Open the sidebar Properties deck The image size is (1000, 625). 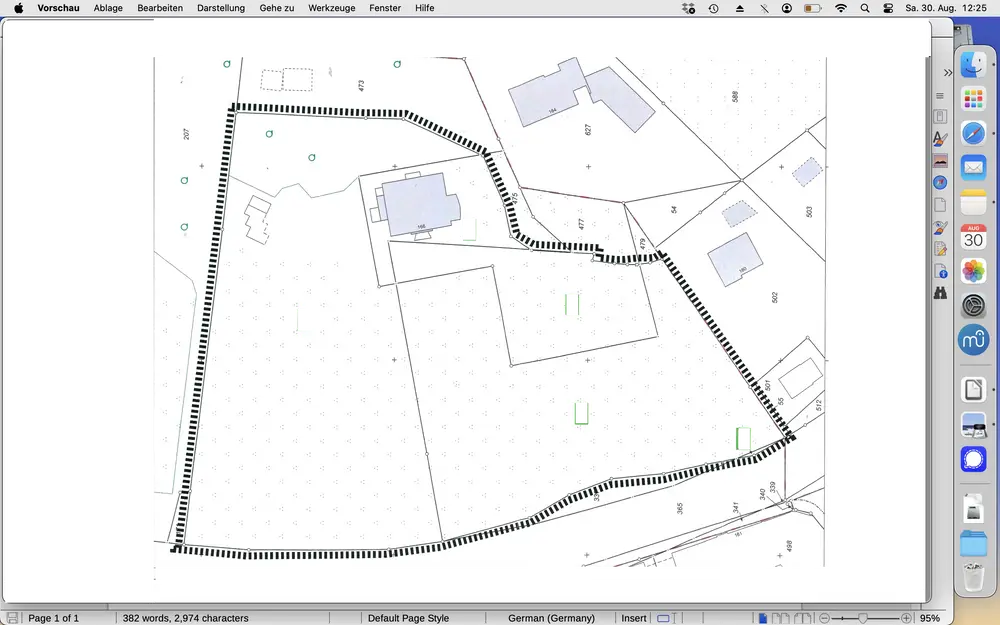pos(940,116)
